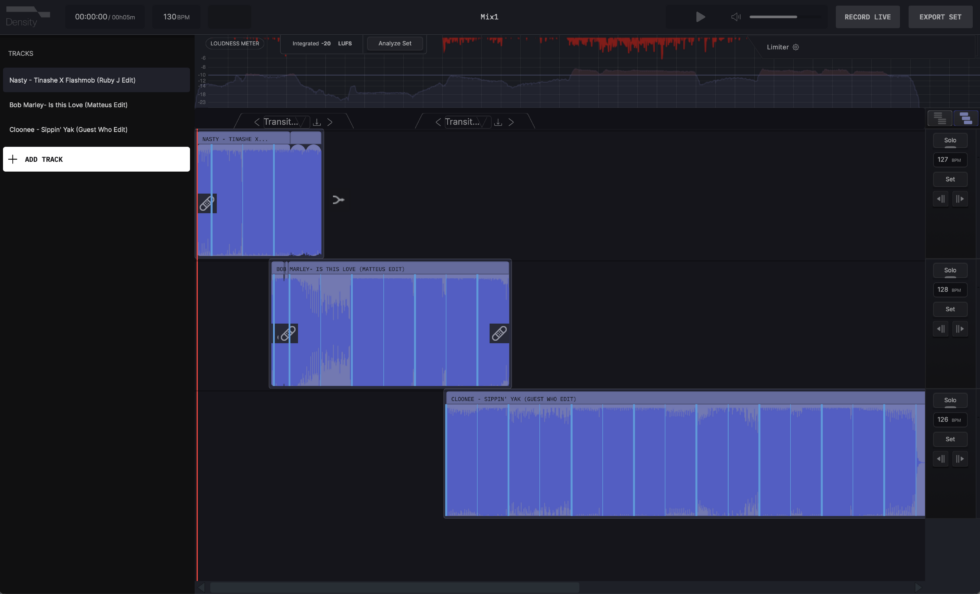Toggle Solo on the 127 BPM track
This screenshot has width=980, height=594.
950,141
